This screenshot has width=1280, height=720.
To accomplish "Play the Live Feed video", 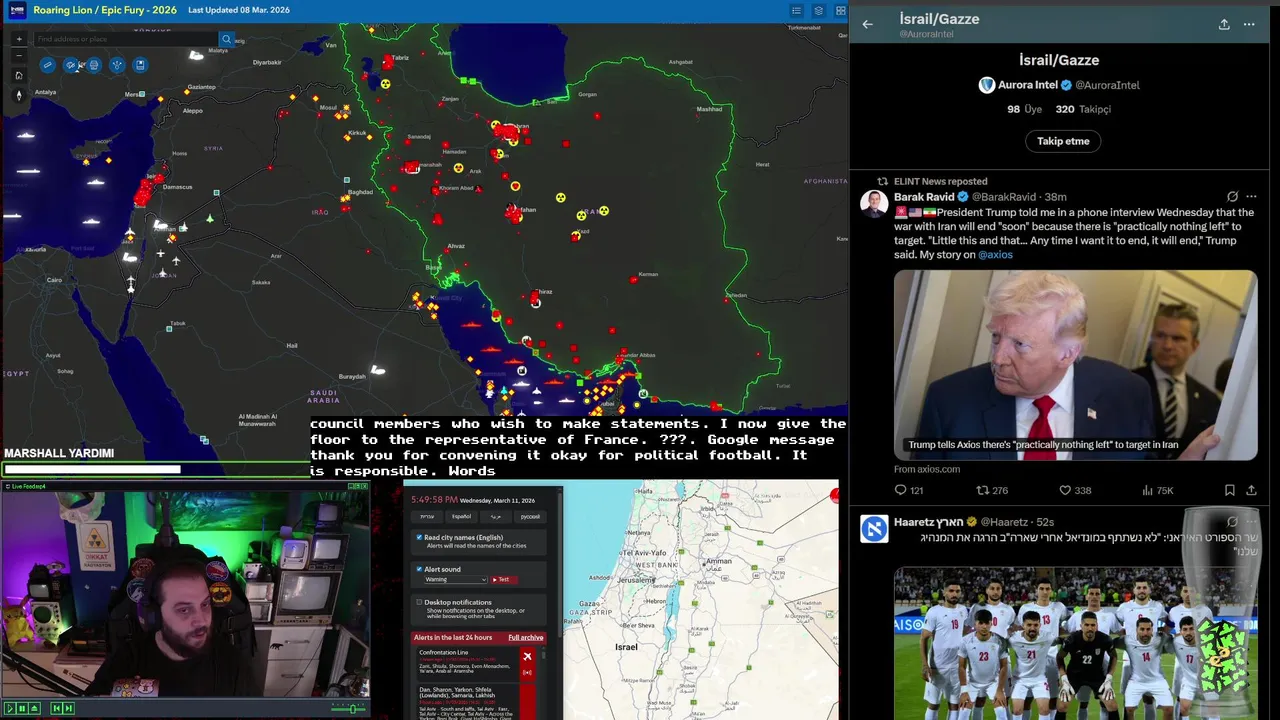I will click(x=10, y=709).
